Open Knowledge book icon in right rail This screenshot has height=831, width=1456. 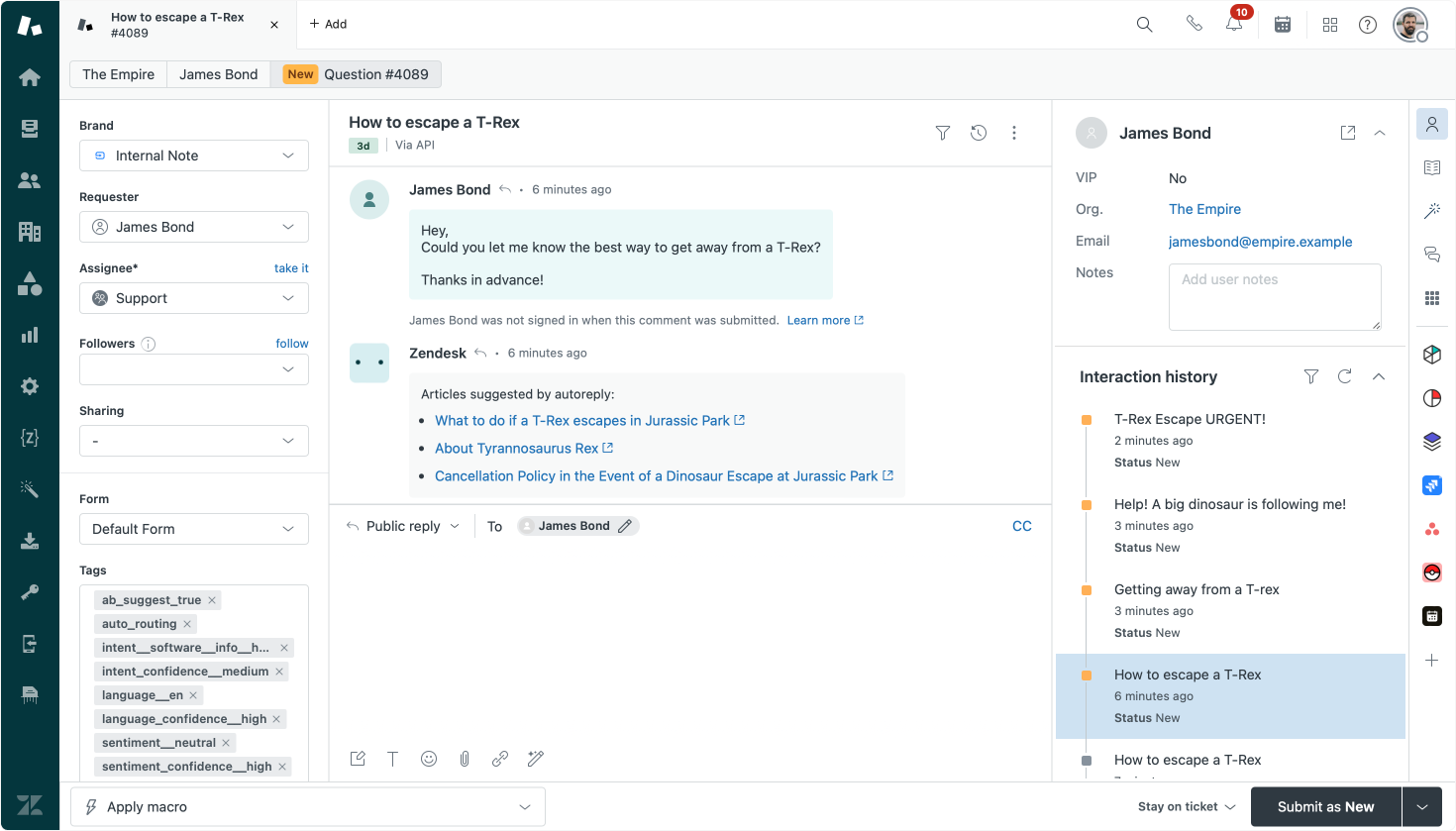click(1432, 167)
